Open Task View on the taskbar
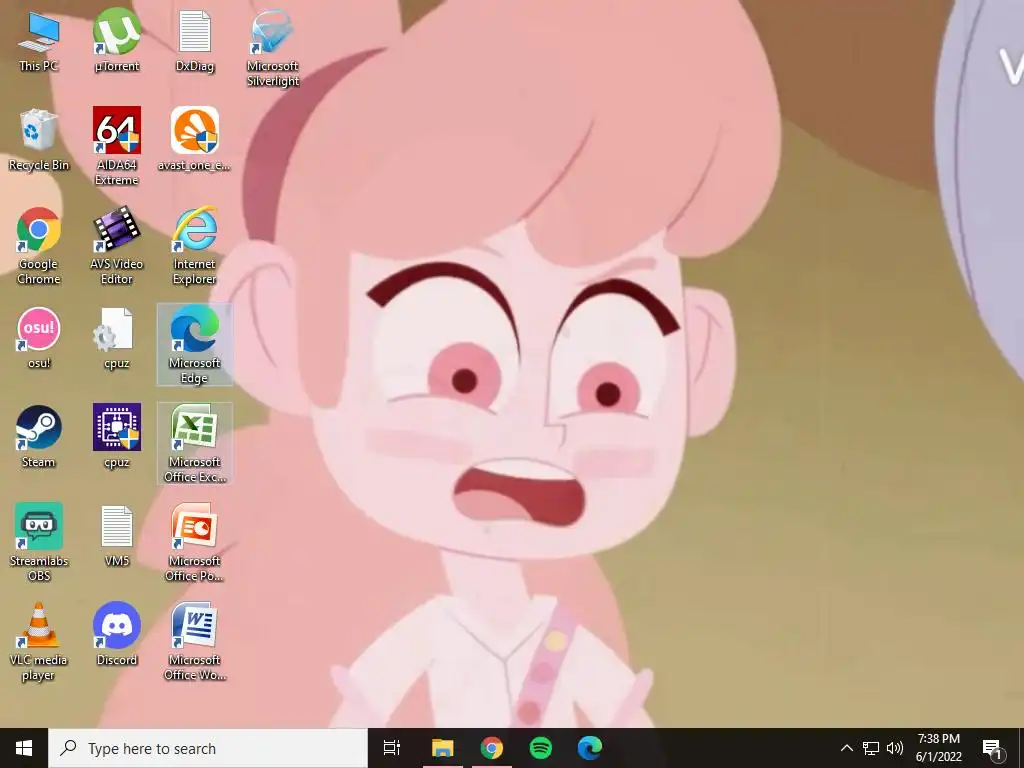Viewport: 1024px width, 768px height. coord(392,748)
